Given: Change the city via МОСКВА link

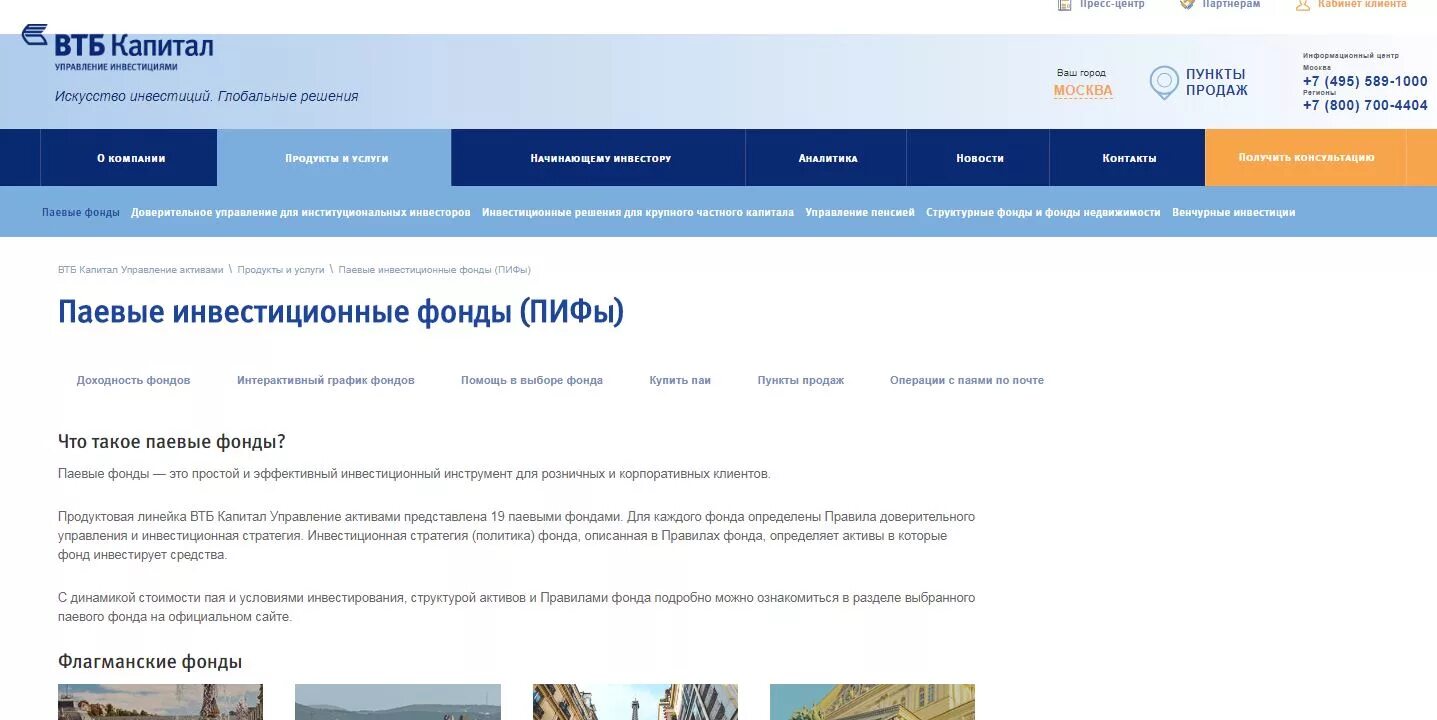Looking at the screenshot, I should (x=1083, y=90).
